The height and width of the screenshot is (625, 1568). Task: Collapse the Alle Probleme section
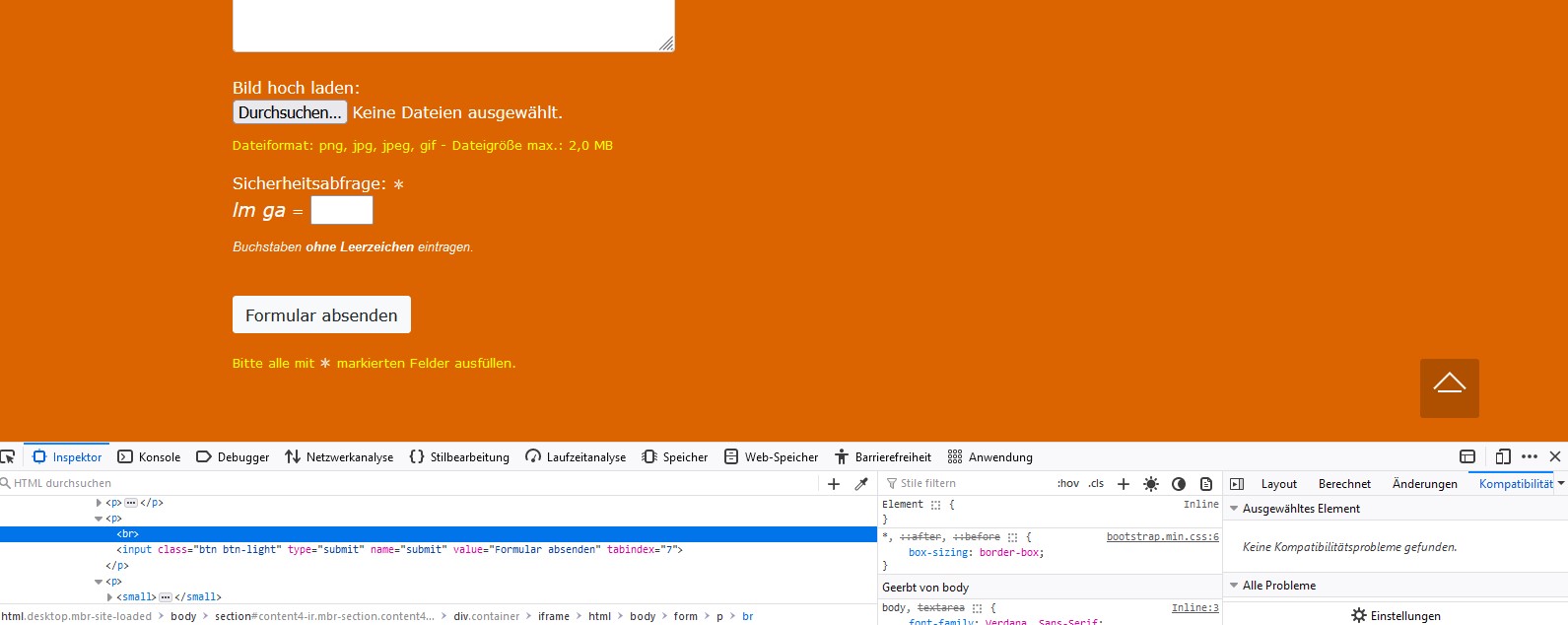(x=1234, y=586)
